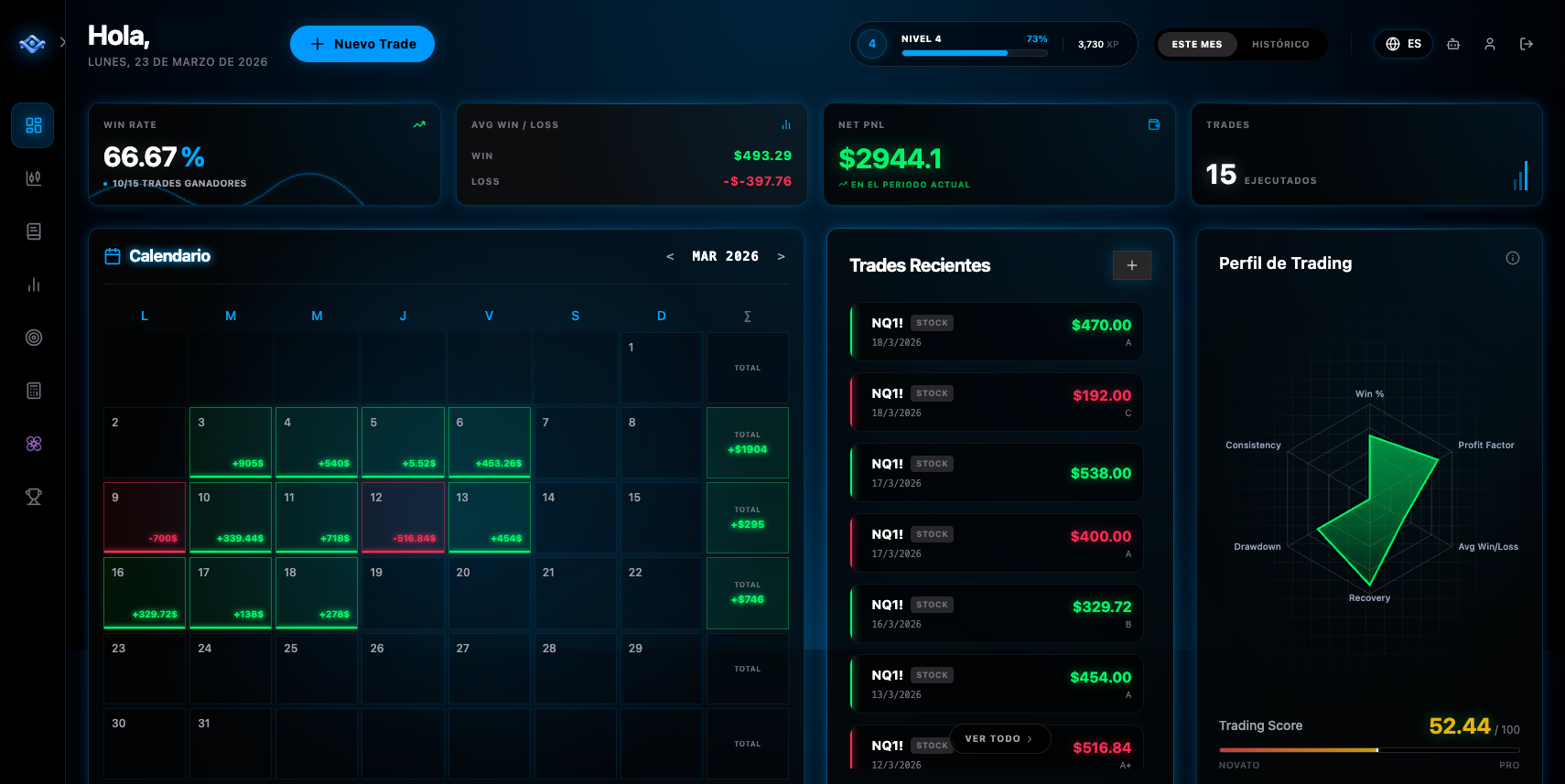The height and width of the screenshot is (784, 1565).
Task: Click the Nivel 4 XP progress bar
Action: pos(974,52)
